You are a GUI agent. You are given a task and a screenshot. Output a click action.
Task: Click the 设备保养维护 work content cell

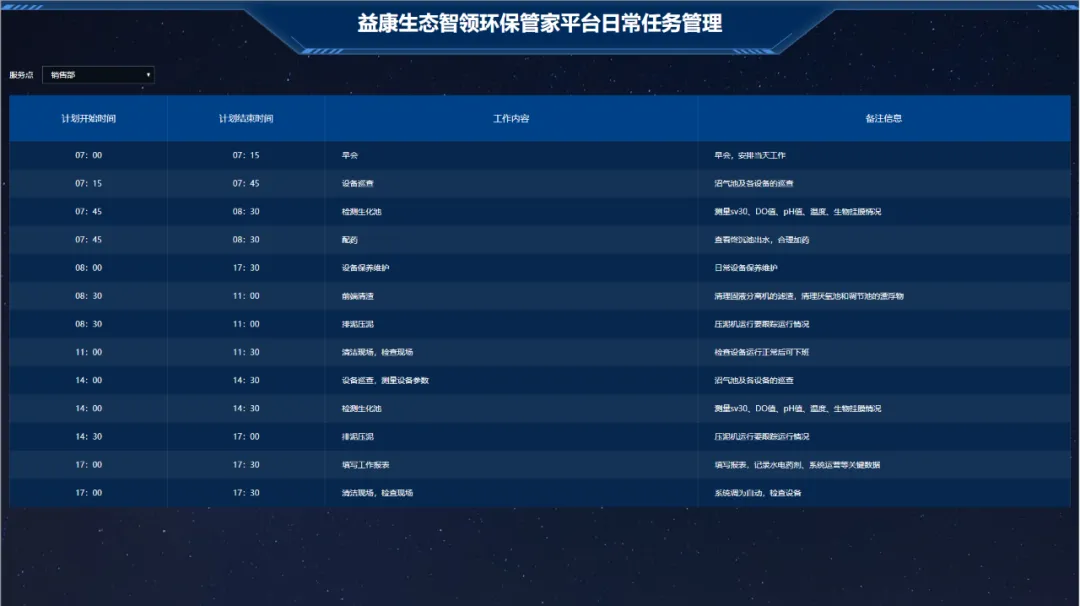point(366,268)
